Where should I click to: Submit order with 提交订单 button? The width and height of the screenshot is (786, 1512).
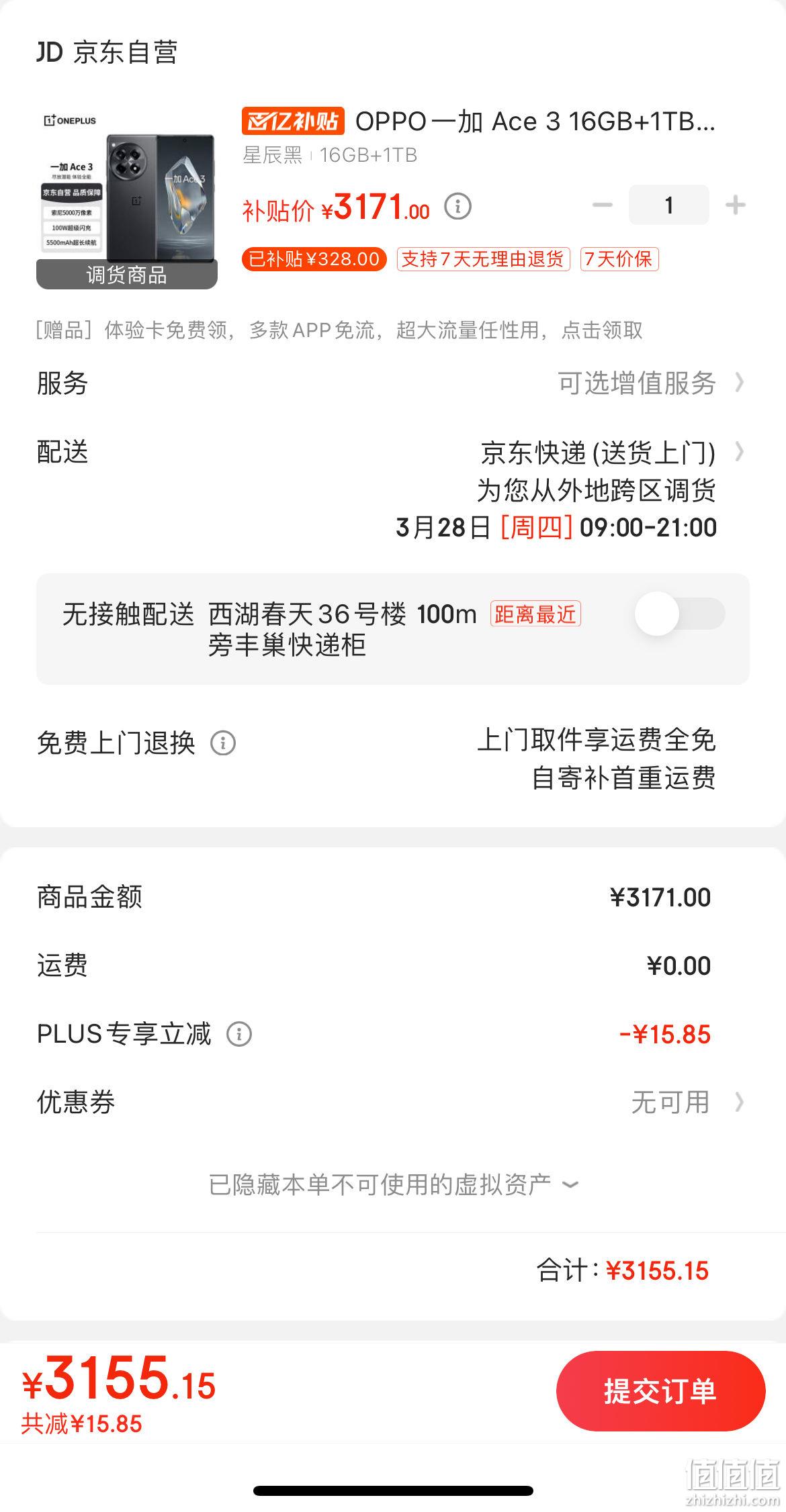660,1390
